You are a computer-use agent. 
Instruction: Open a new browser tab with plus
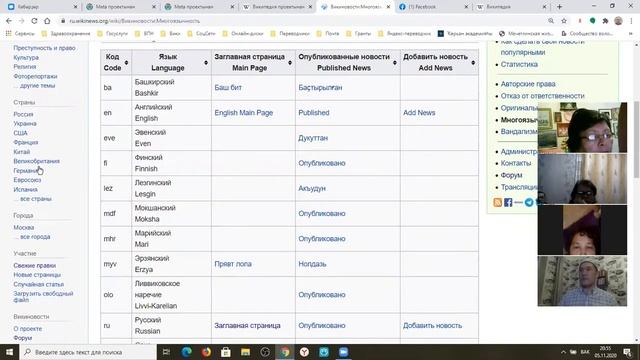pyautogui.click(x=560, y=7)
